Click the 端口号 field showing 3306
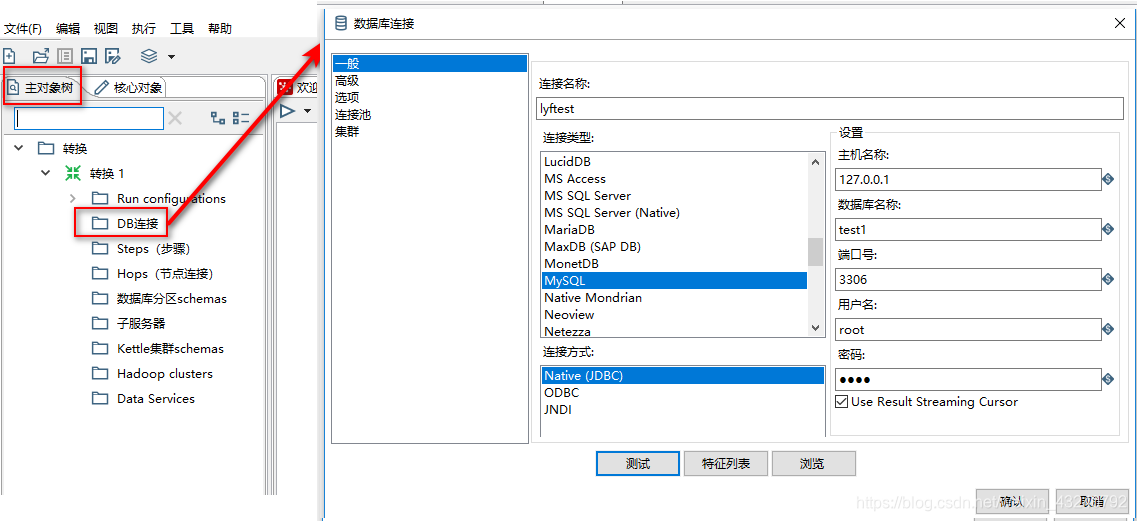 click(968, 279)
